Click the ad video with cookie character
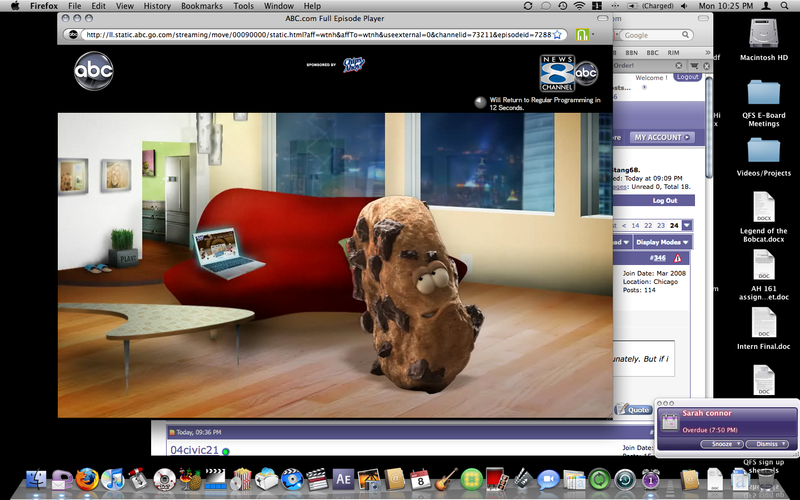Image resolution: width=800 pixels, height=500 pixels. tap(335, 265)
